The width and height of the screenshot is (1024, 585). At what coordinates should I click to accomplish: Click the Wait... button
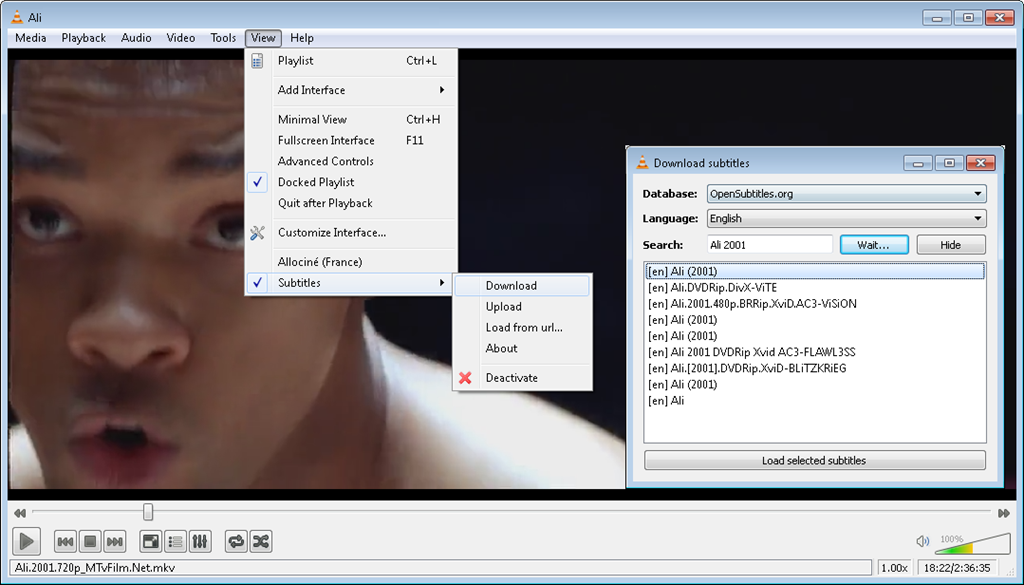[874, 245]
